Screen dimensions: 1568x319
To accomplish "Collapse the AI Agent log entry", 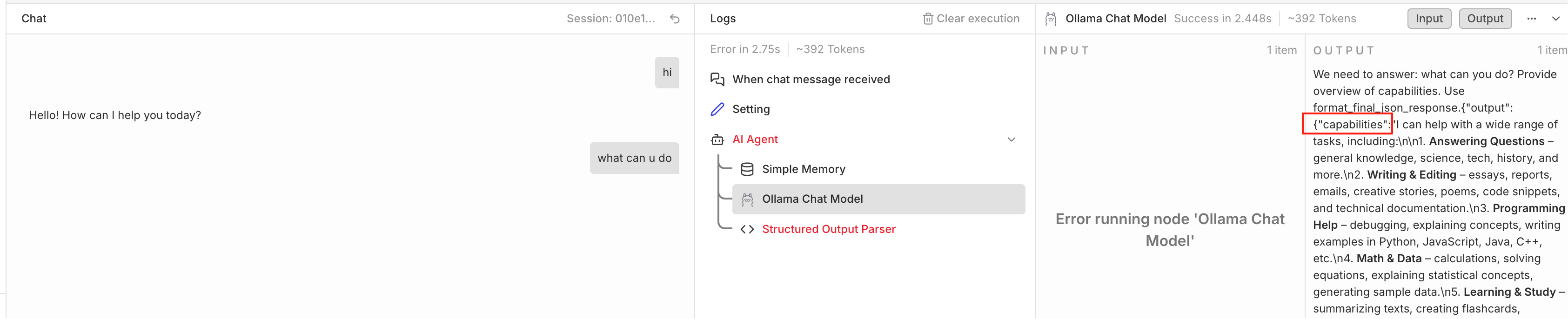I will point(1011,140).
